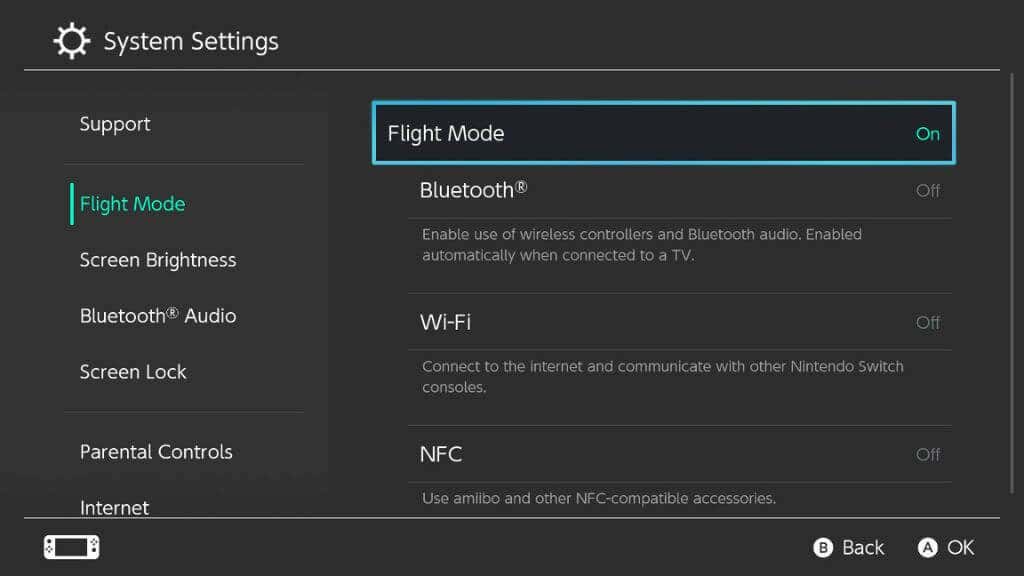Open Parental Controls section
This screenshot has height=576, width=1024.
[x=156, y=452]
